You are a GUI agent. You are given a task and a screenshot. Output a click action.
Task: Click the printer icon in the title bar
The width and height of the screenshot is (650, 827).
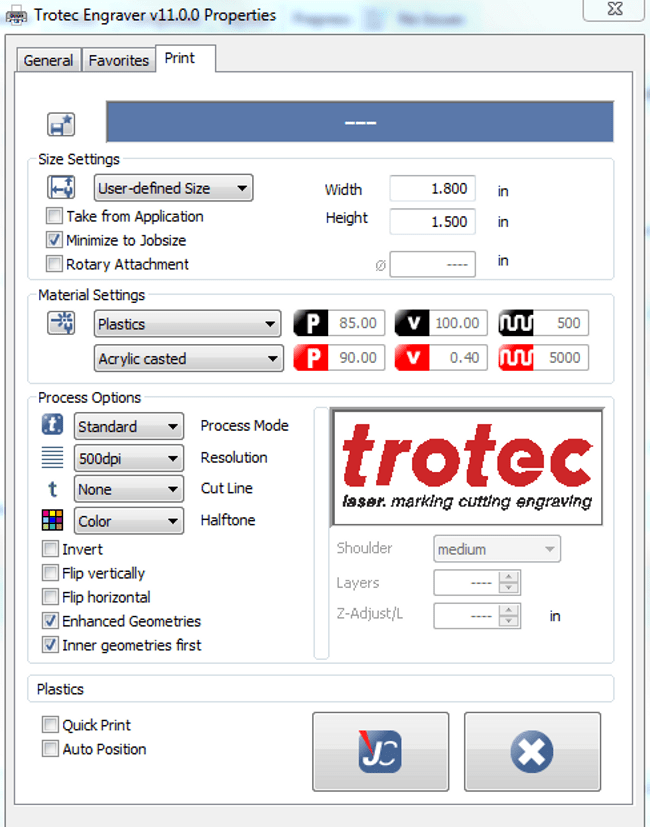(x=16, y=16)
